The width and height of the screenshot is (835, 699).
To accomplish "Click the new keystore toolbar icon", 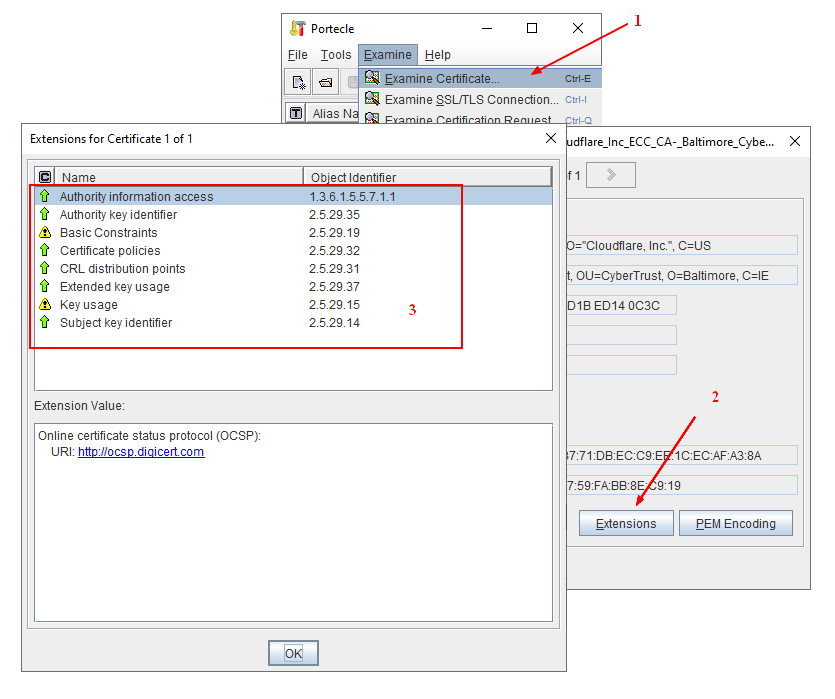I will (298, 81).
